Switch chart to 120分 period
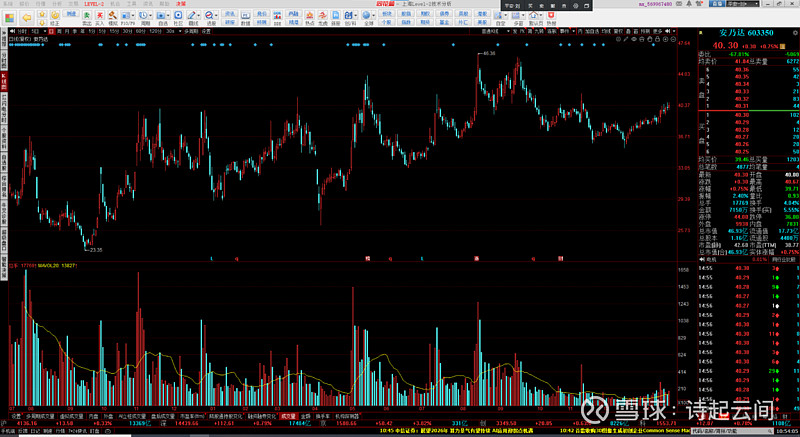This screenshot has height=437, width=800. click(x=155, y=31)
